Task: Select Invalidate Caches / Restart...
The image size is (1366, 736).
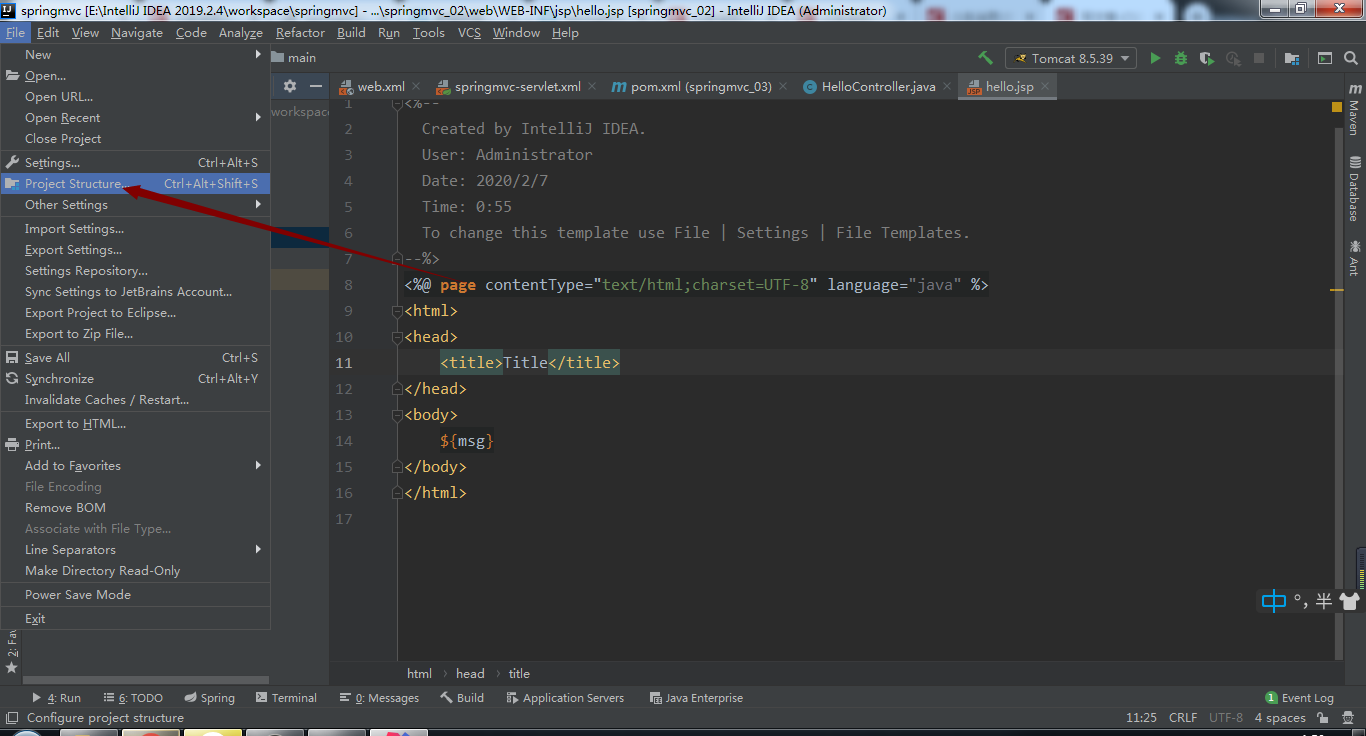Action: [135, 400]
